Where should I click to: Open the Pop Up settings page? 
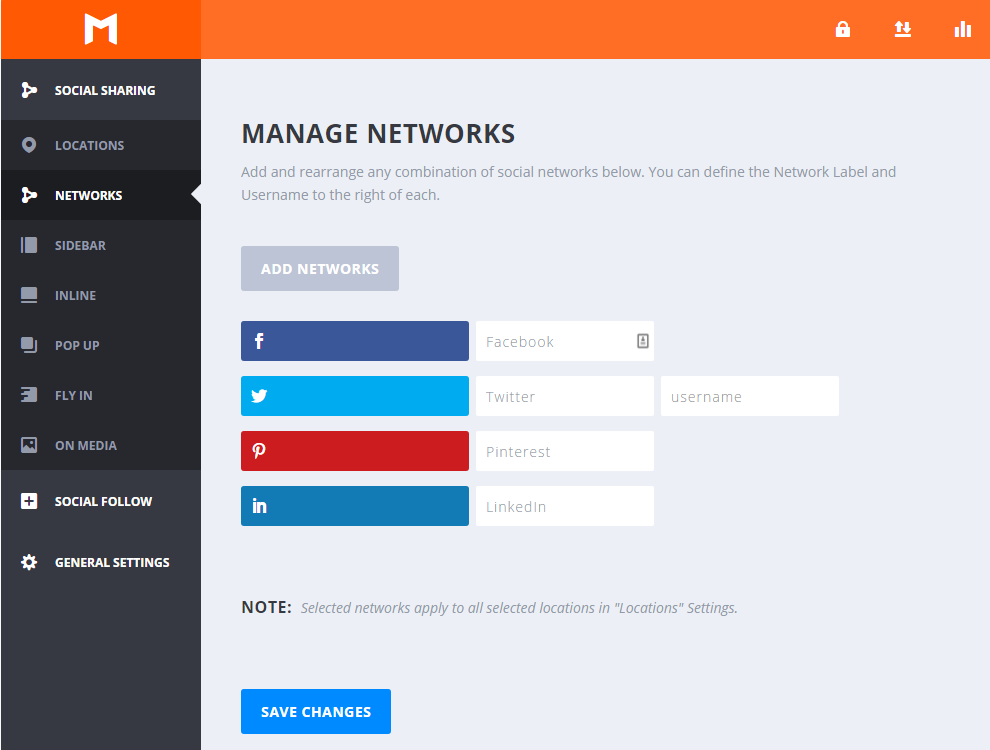pos(77,345)
